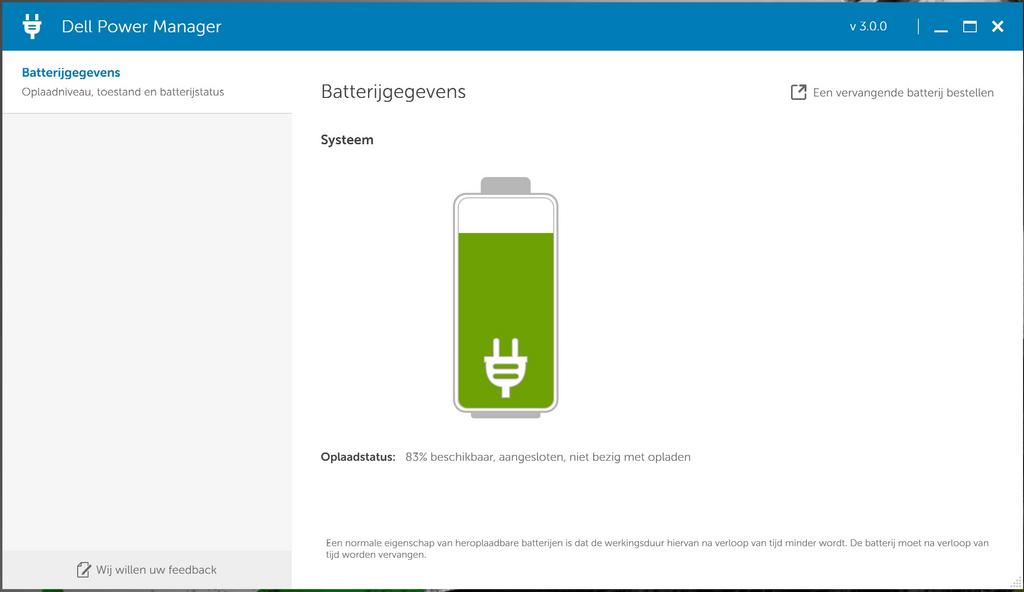Click the 'v 3.0.0' version label
The width and height of the screenshot is (1024, 592).
click(x=868, y=27)
